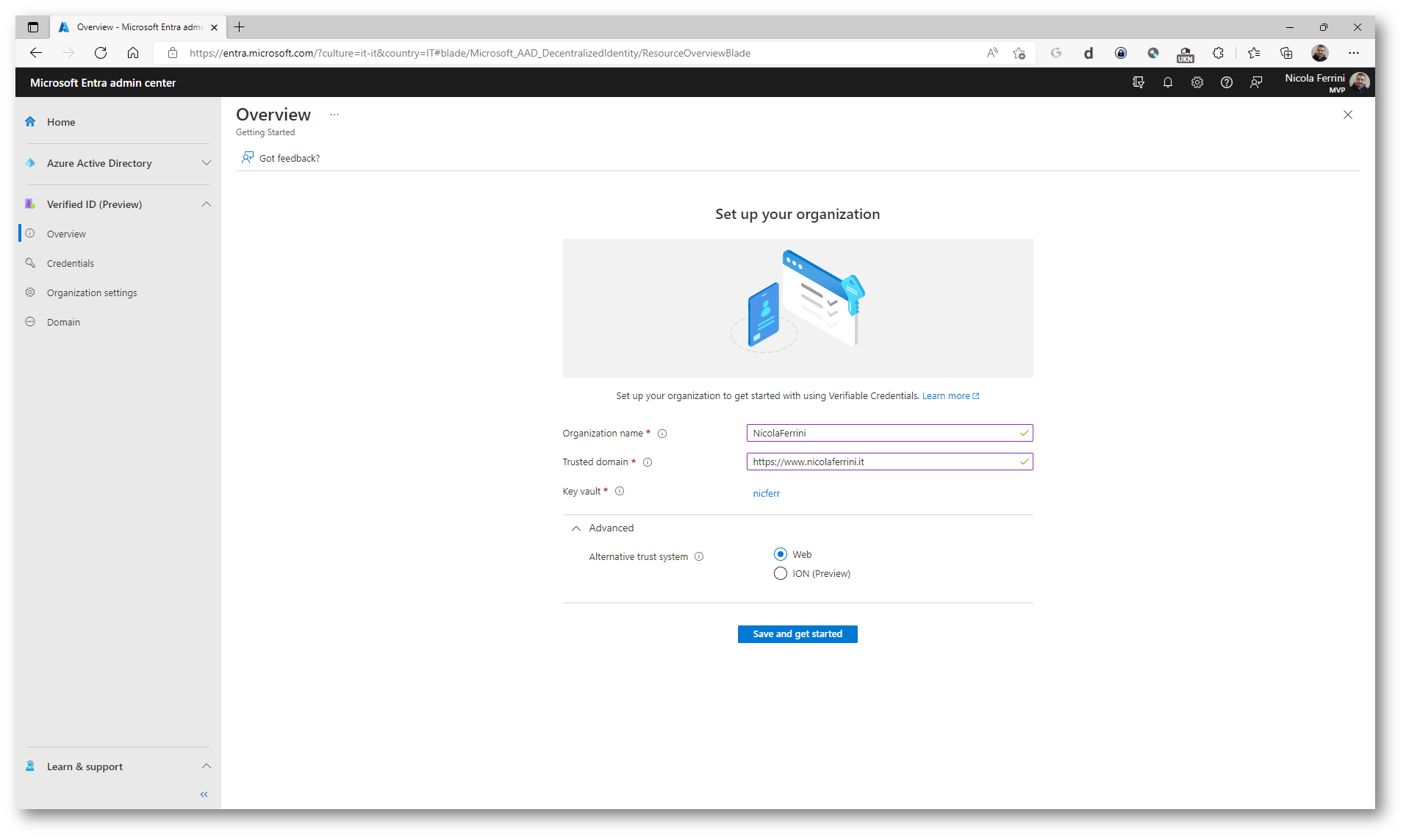Screen dimensions: 1406x840
Task: Select the ION (Preview) radio option
Action: click(781, 573)
